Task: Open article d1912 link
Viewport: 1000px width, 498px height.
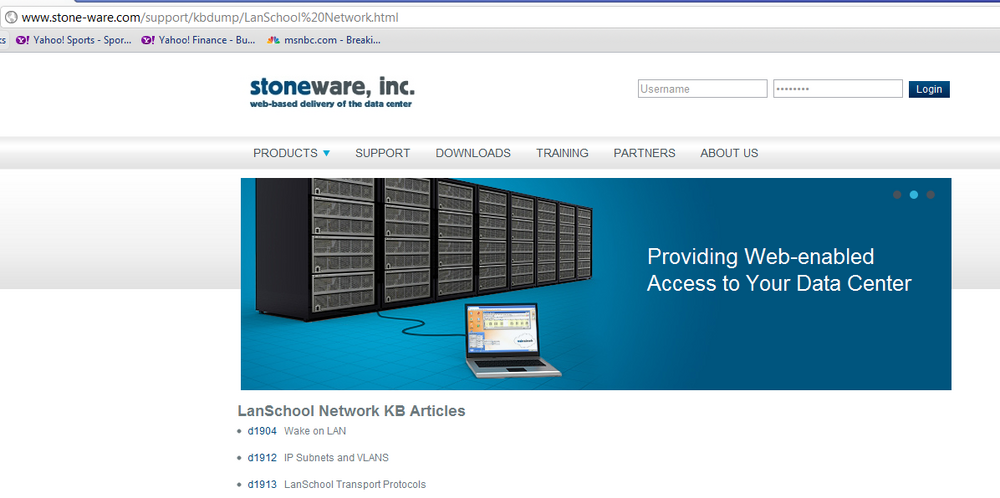Action: click(262, 458)
